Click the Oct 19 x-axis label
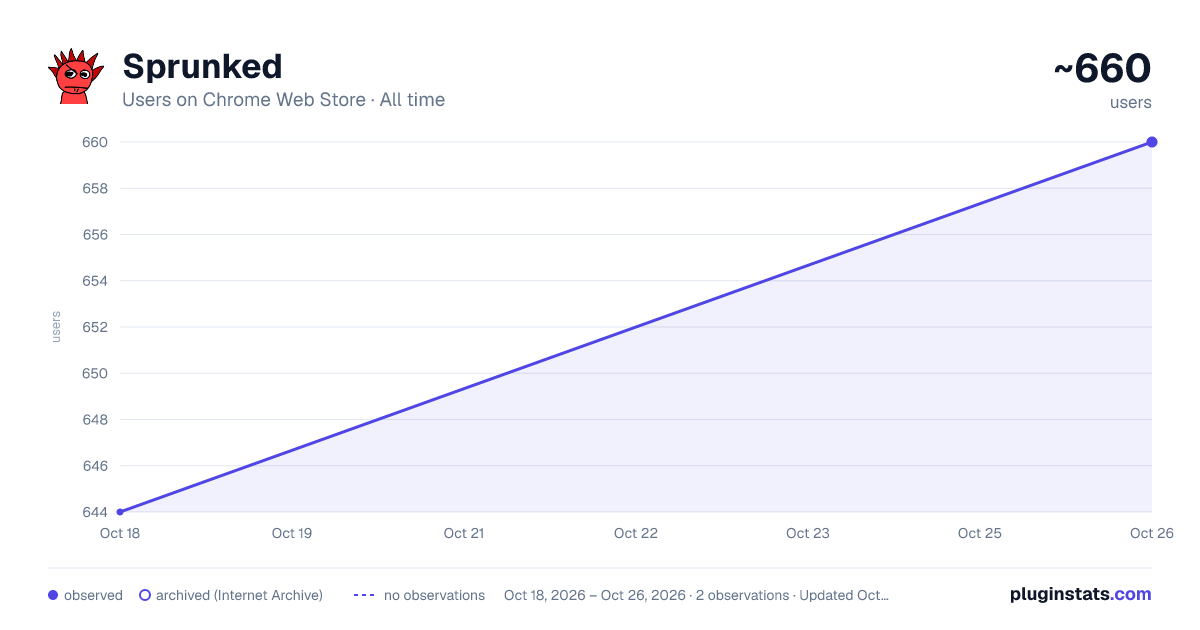 (x=292, y=533)
